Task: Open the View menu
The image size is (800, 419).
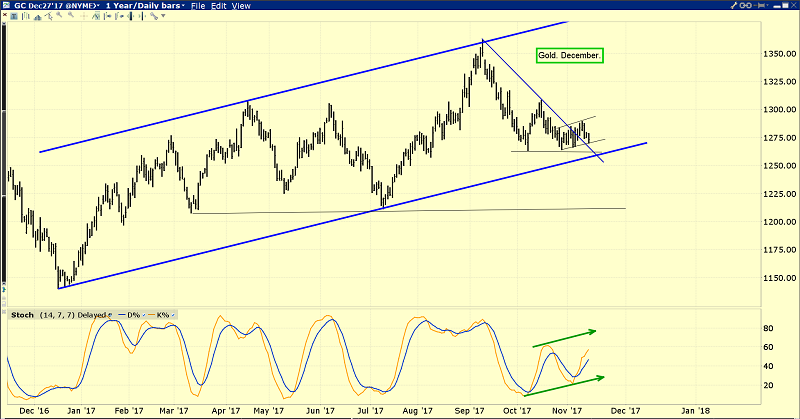Action: [241, 6]
